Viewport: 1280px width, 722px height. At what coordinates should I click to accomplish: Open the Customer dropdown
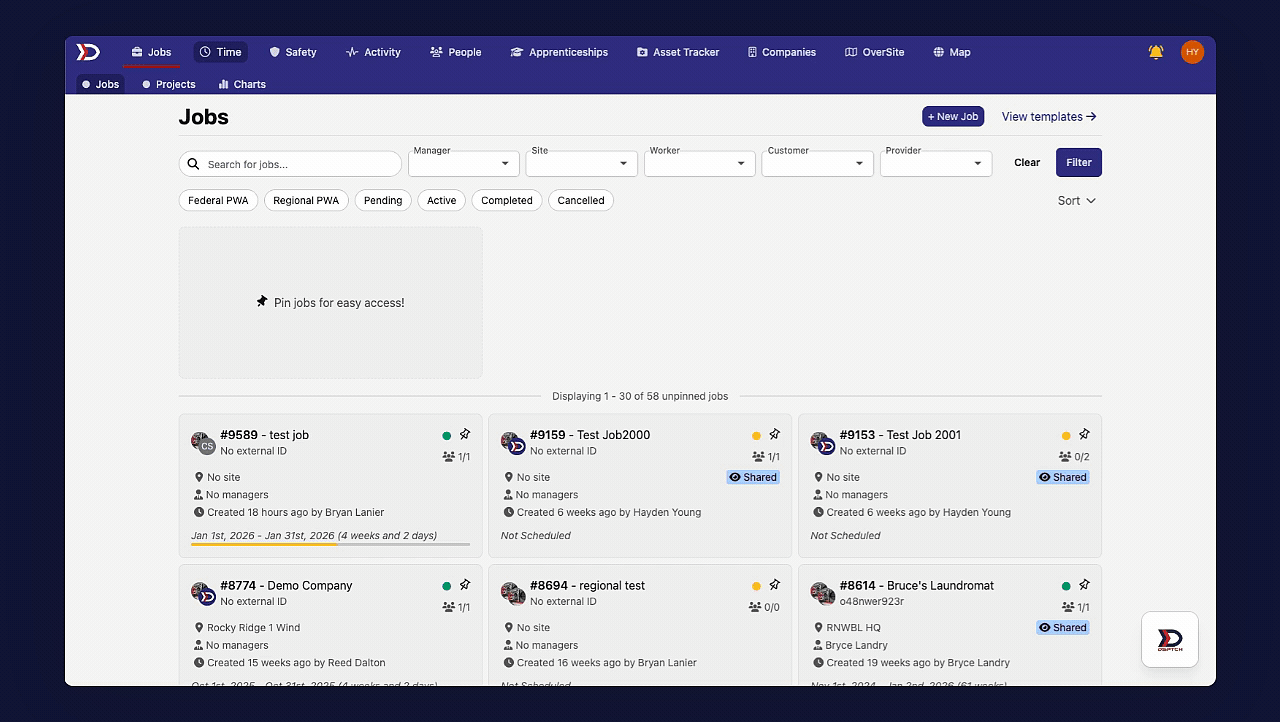(x=818, y=163)
